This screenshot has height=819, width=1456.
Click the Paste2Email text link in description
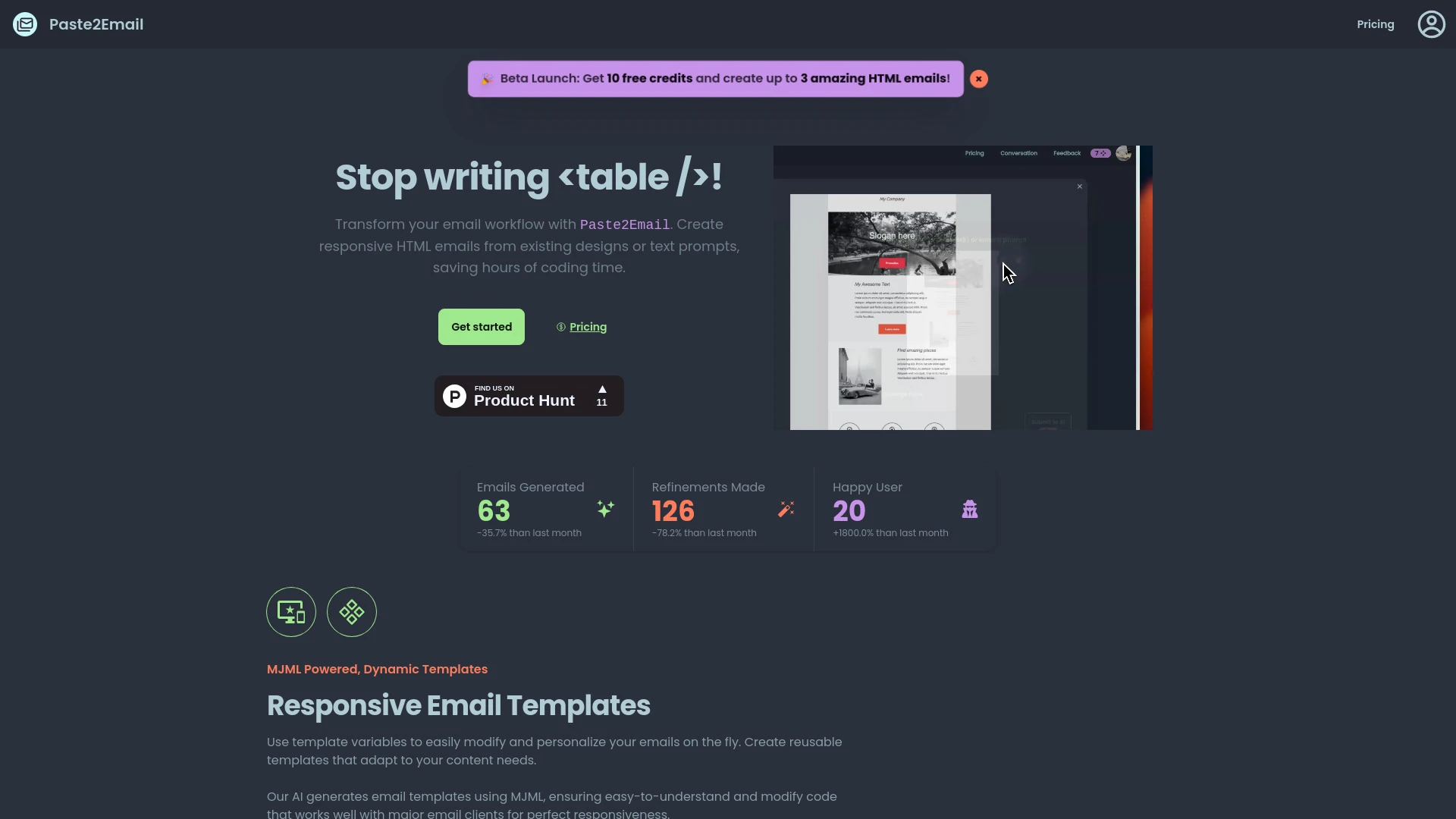coord(625,224)
